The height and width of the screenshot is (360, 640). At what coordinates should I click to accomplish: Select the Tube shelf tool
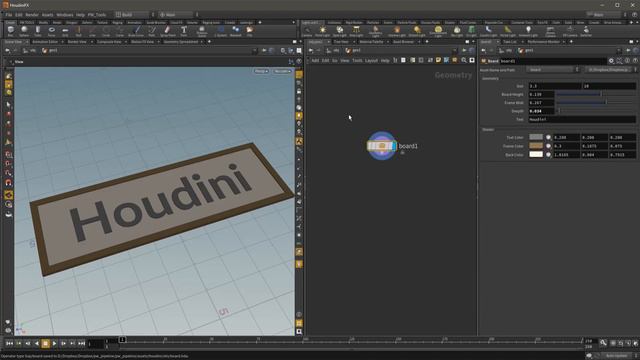click(38, 31)
